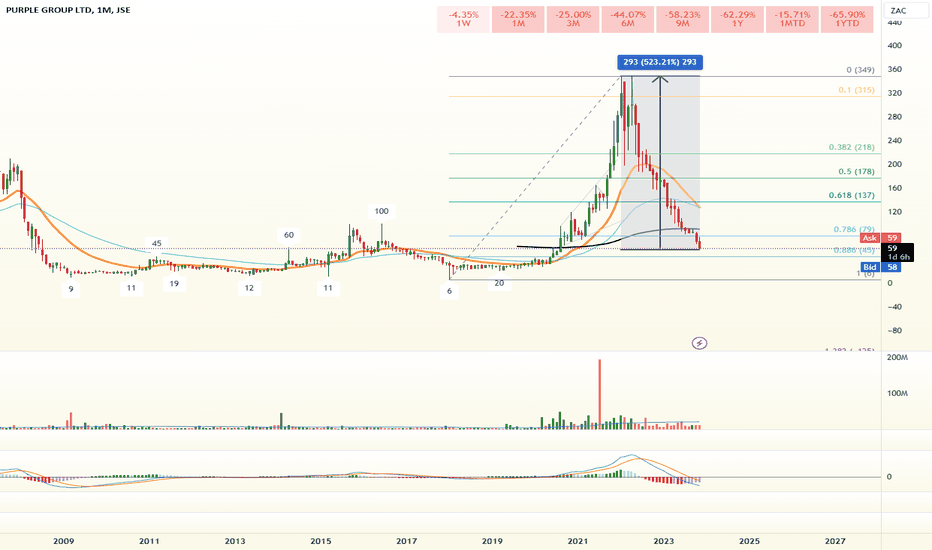
Task: Click the -65.90% 1YTD performance box
Action: pos(847,19)
